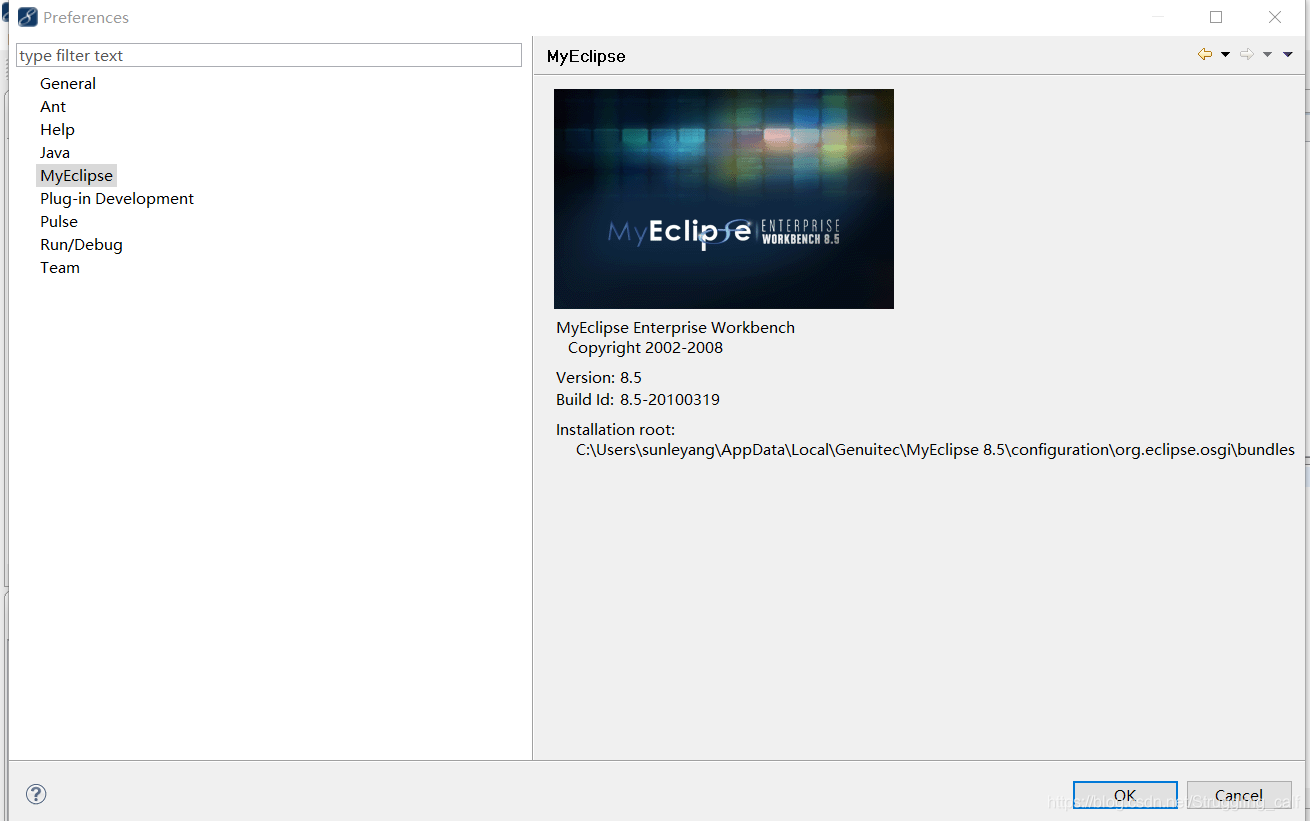Select the Ant preferences category
This screenshot has width=1310, height=821.
pyautogui.click(x=53, y=107)
